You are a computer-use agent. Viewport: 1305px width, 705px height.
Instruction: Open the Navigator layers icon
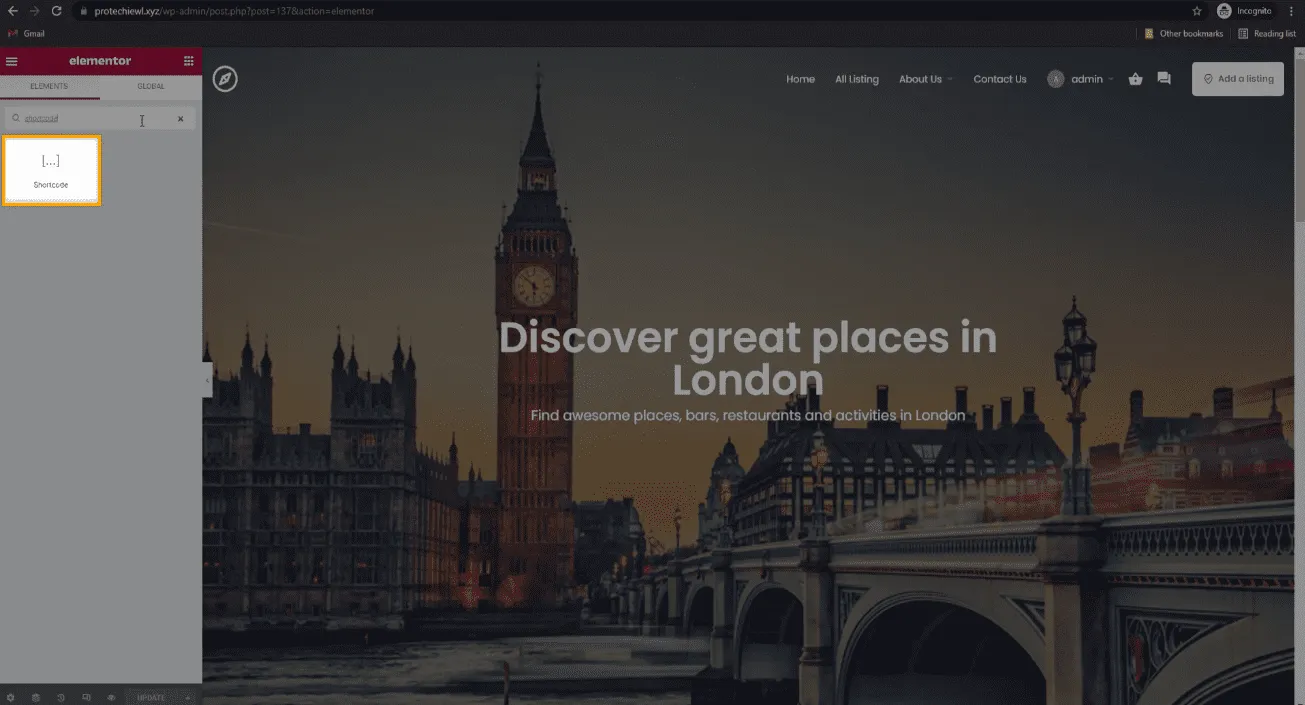point(36,697)
